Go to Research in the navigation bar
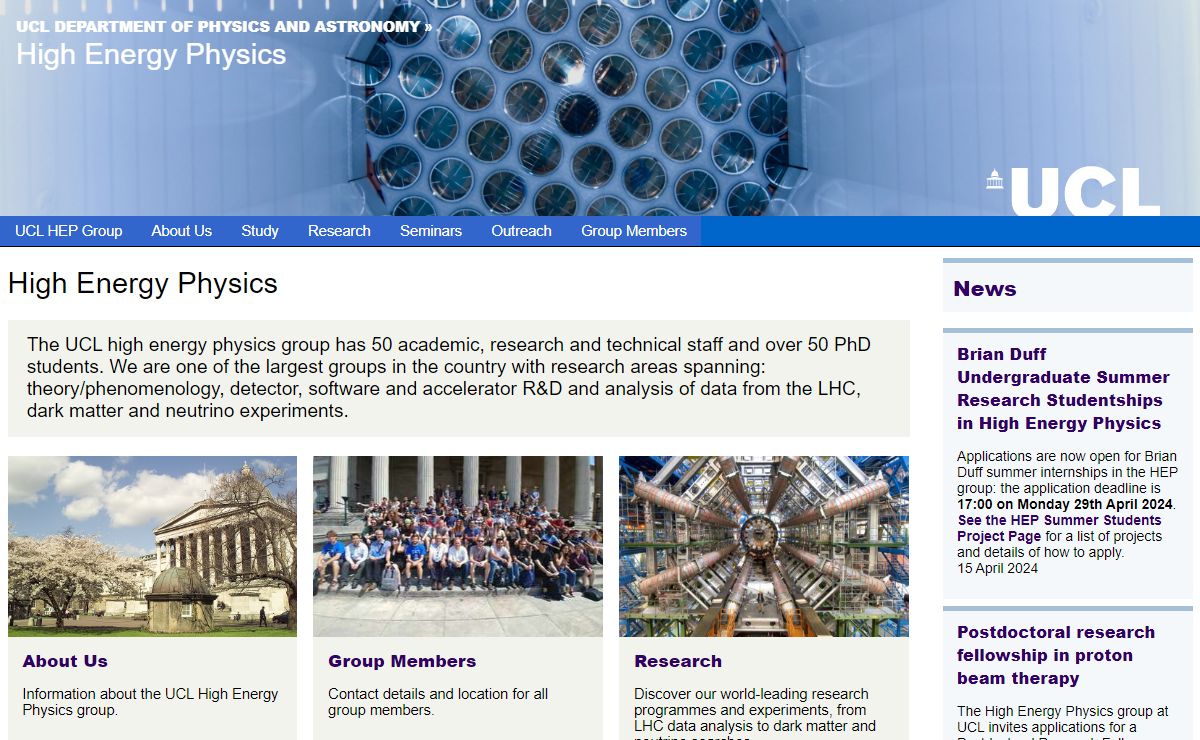This screenshot has width=1200, height=740. [x=339, y=231]
